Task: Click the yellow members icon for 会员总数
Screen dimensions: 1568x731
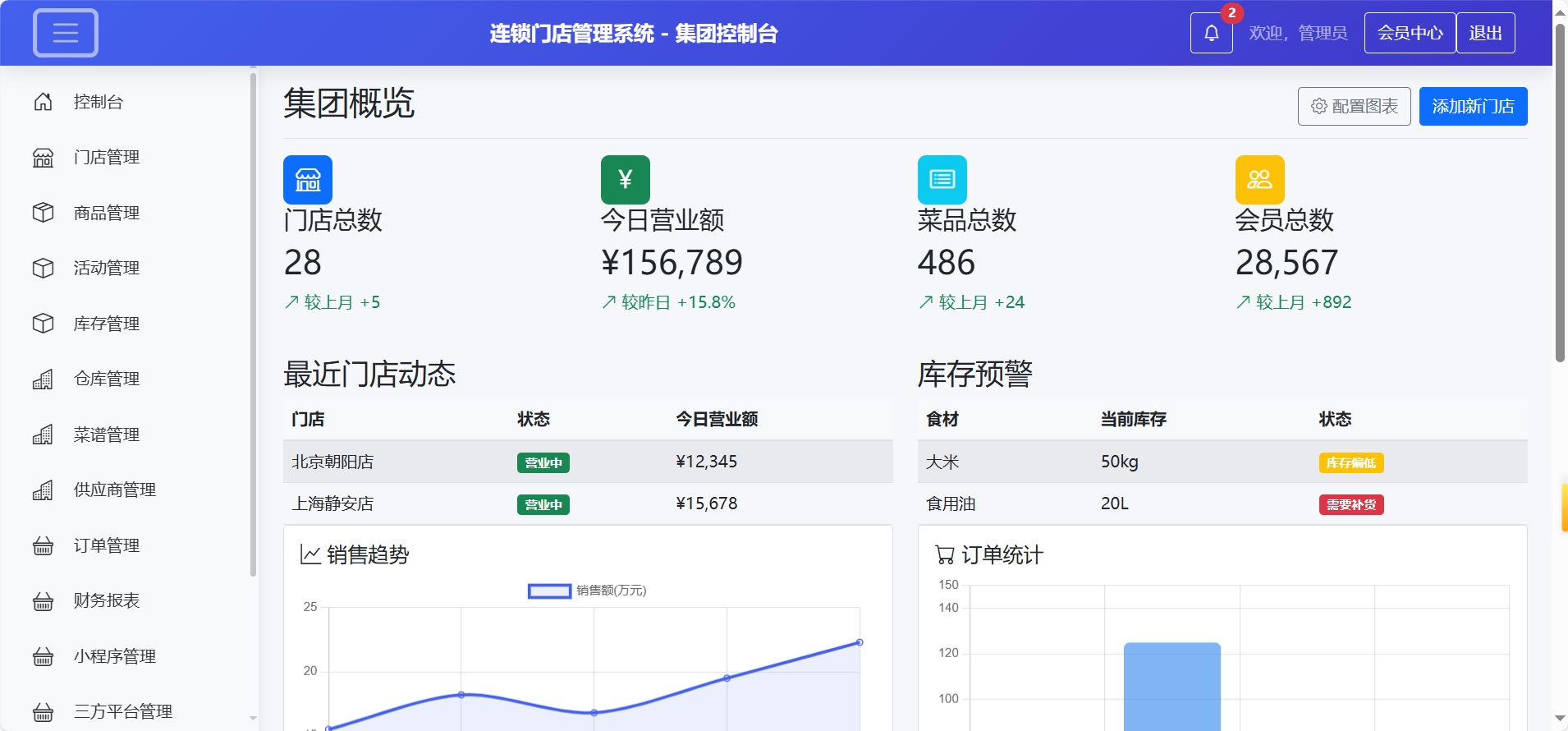Action: (x=1259, y=179)
